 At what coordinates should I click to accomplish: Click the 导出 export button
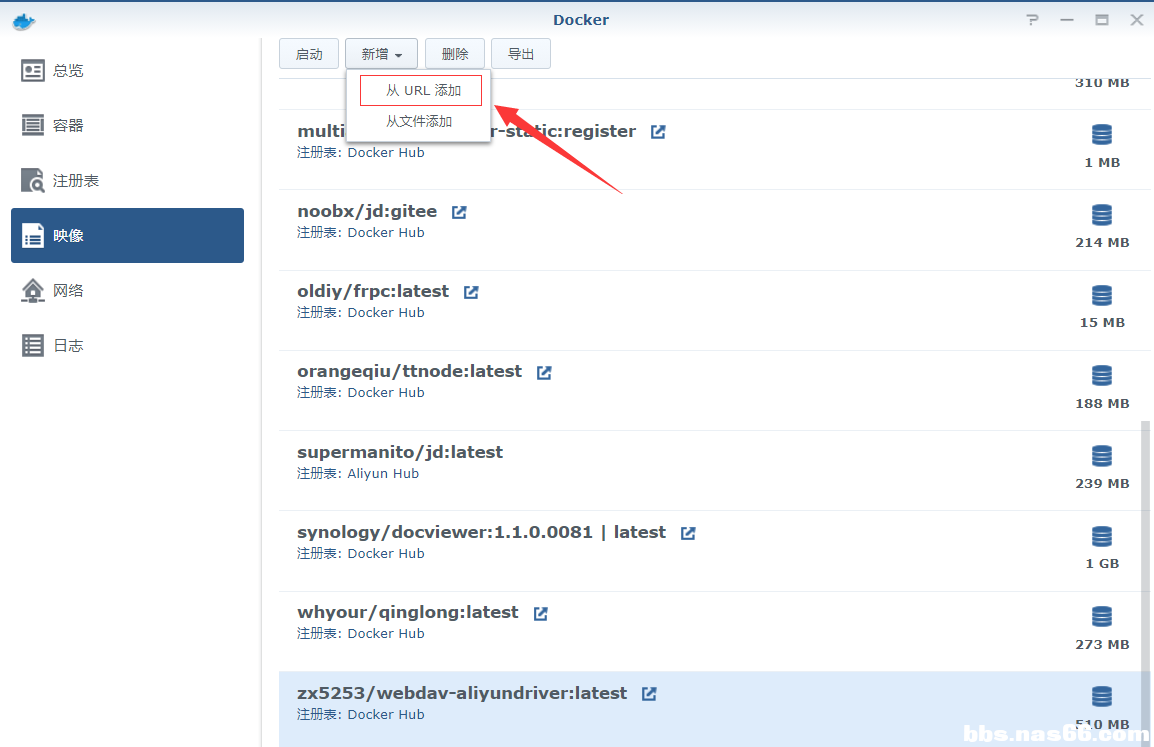tap(520, 54)
